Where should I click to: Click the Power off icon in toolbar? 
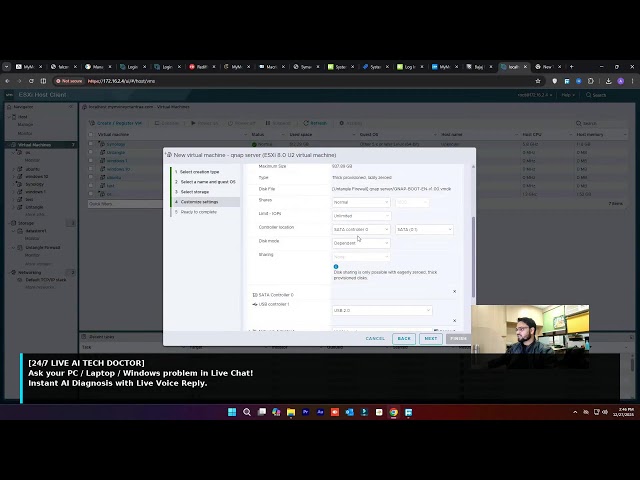point(230,123)
